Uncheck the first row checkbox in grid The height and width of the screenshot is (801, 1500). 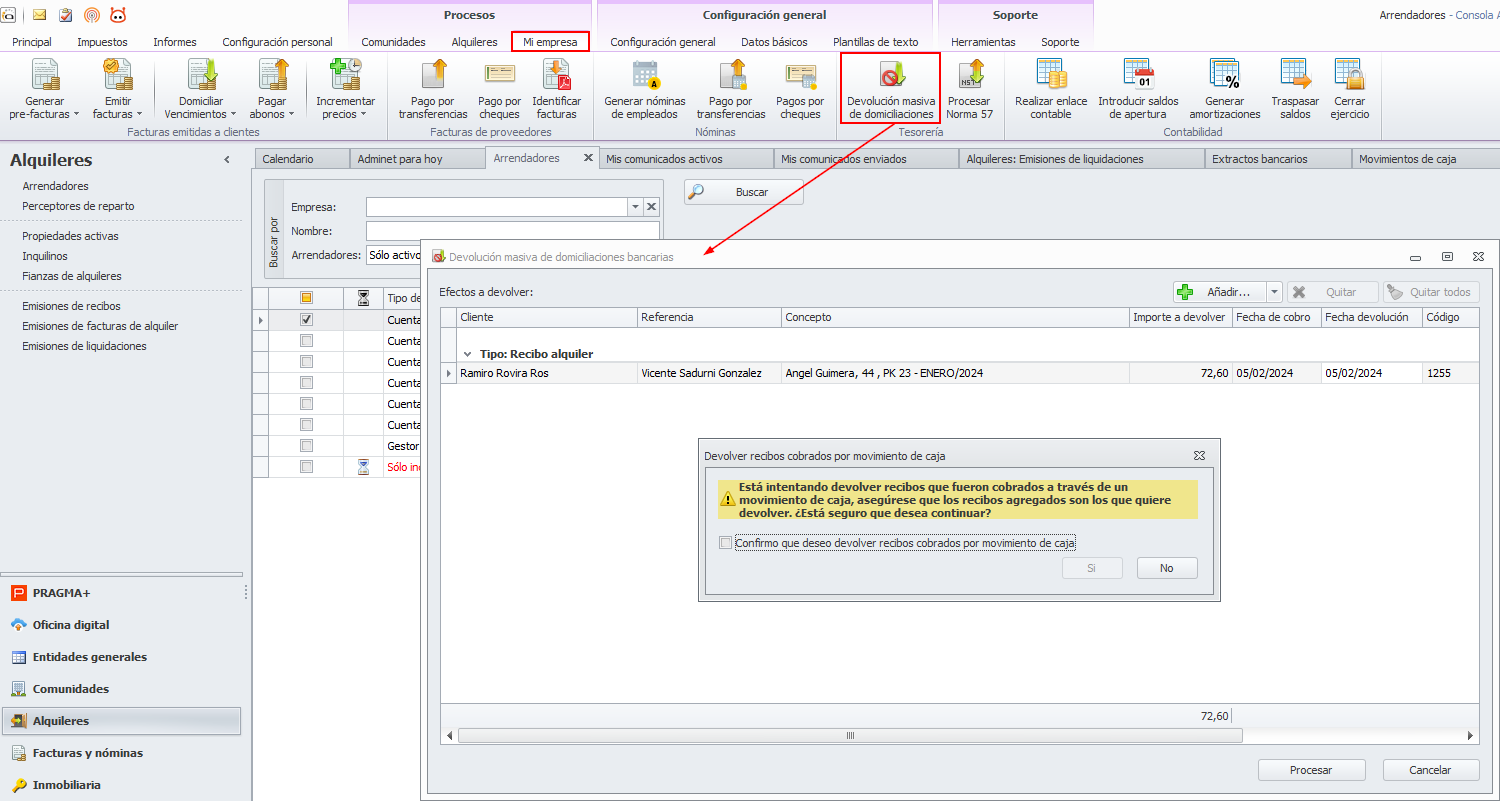[307, 320]
